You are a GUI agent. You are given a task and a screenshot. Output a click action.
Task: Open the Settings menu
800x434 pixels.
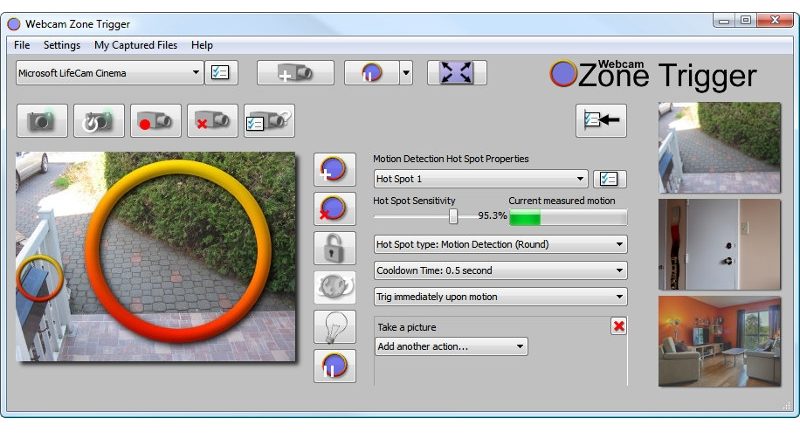click(62, 45)
